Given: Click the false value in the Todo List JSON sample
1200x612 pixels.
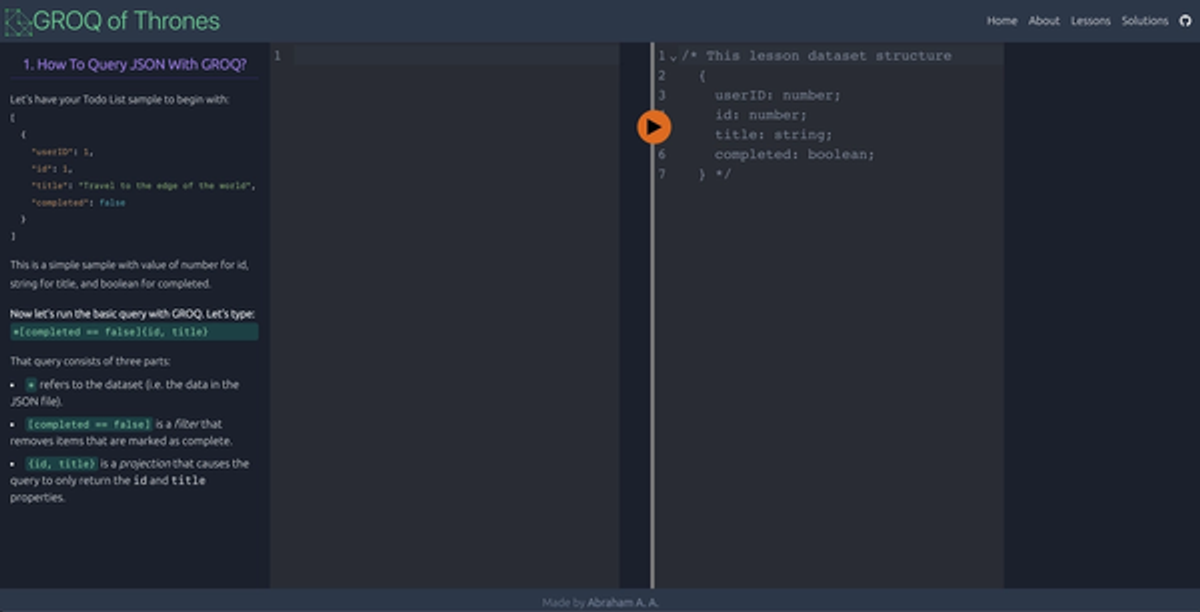Looking at the screenshot, I should [x=113, y=202].
